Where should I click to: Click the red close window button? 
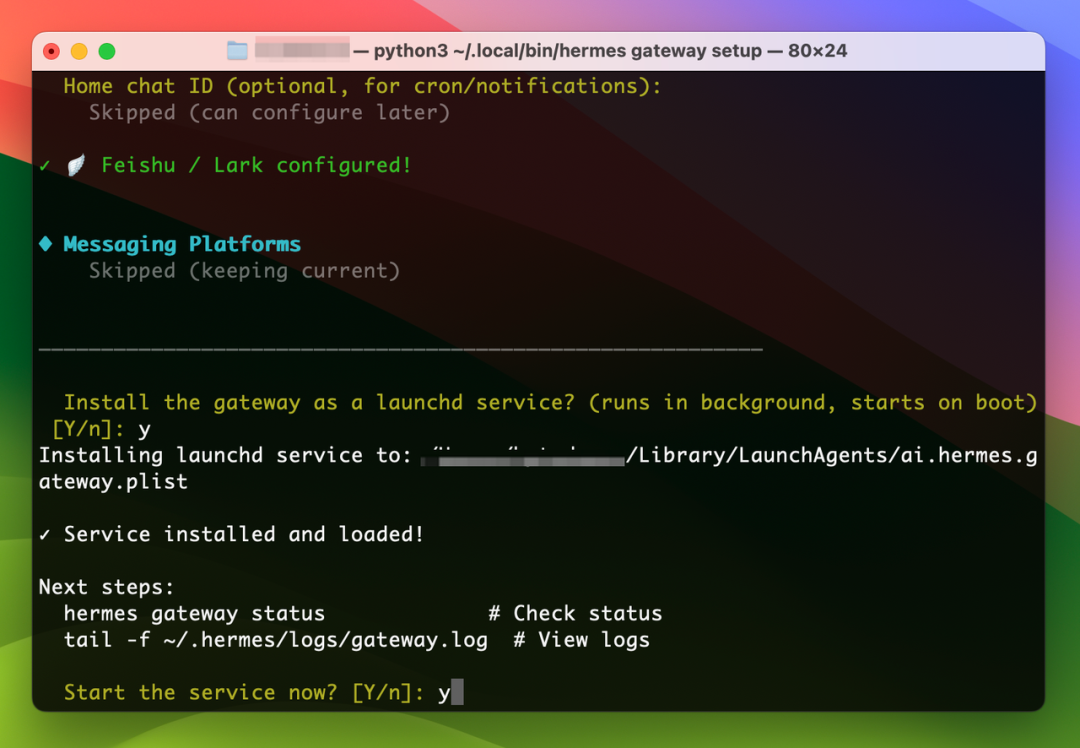tap(51, 51)
